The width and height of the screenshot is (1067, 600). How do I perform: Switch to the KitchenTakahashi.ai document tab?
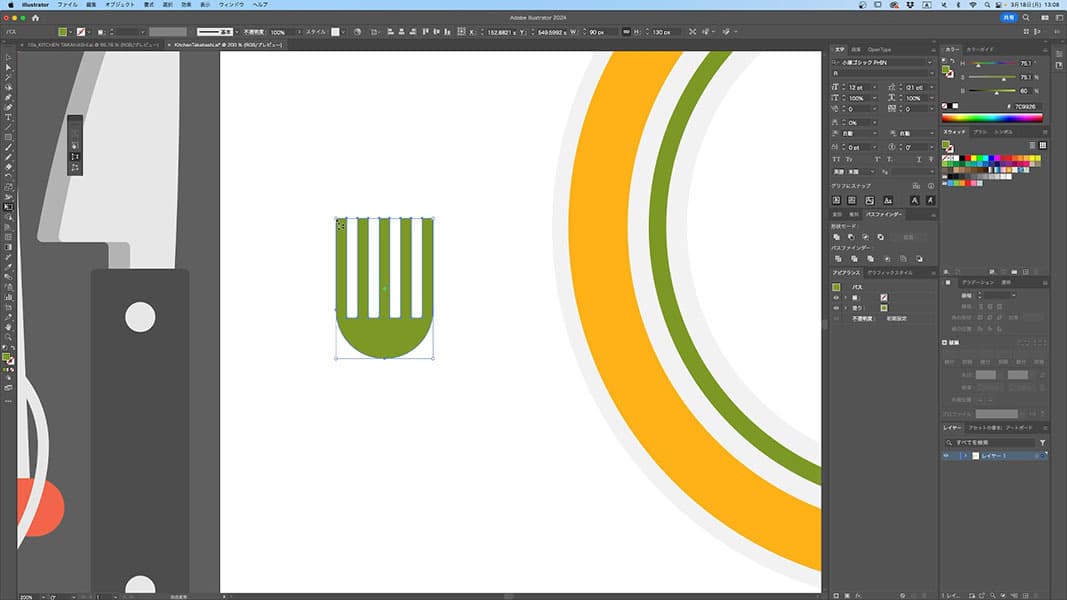tap(213, 45)
